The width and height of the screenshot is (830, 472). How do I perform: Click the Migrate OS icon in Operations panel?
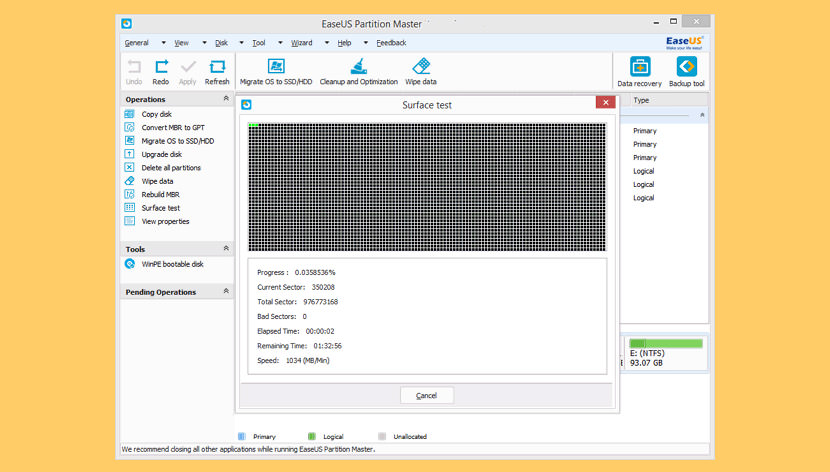130,141
